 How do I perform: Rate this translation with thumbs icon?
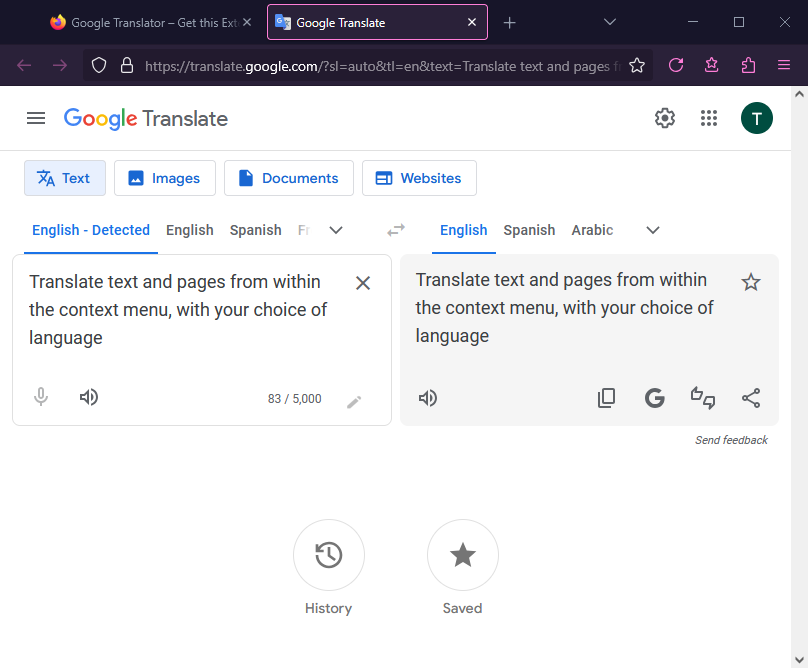[703, 398]
